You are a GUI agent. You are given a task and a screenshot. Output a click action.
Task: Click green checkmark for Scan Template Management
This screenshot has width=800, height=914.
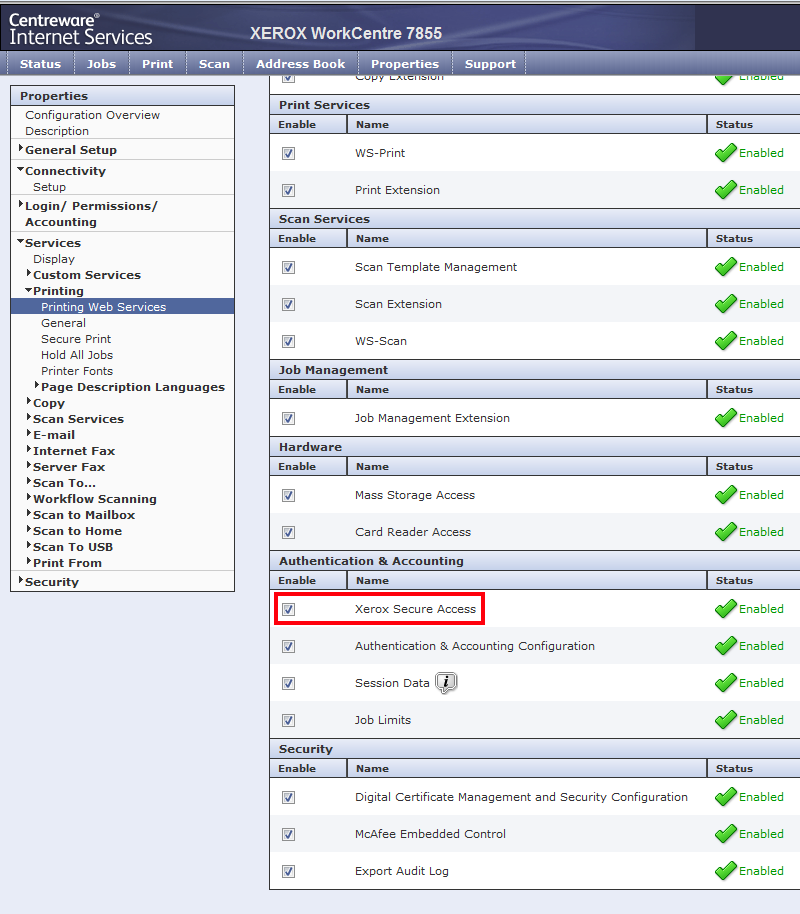pos(725,267)
